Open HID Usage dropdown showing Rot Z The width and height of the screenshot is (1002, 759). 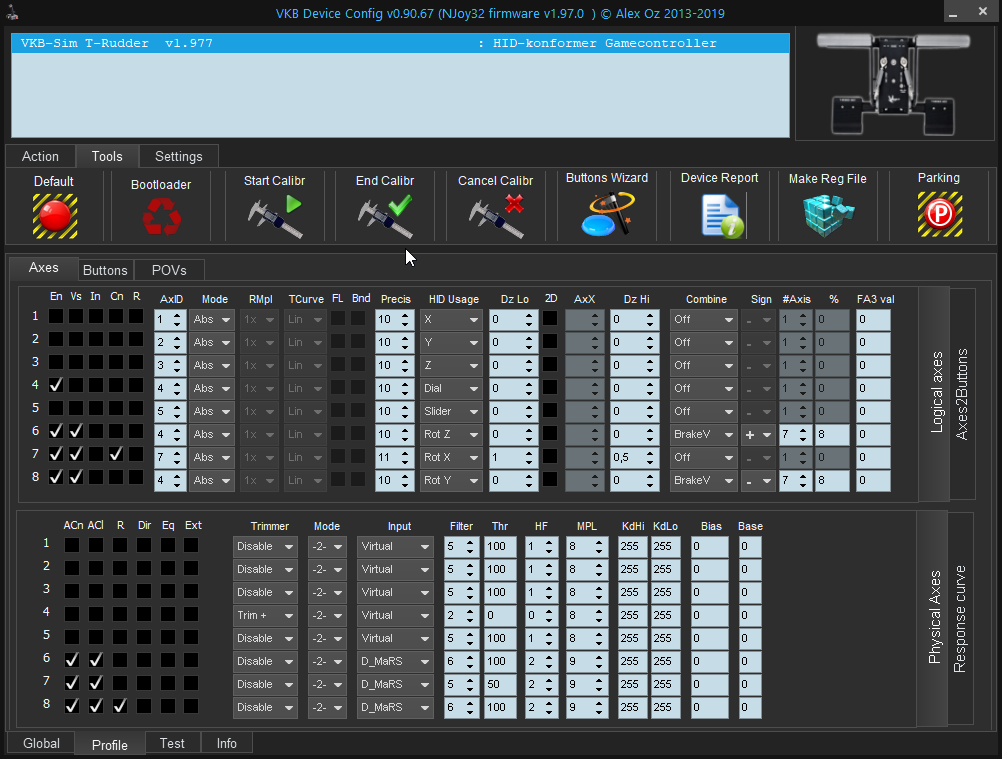point(451,434)
